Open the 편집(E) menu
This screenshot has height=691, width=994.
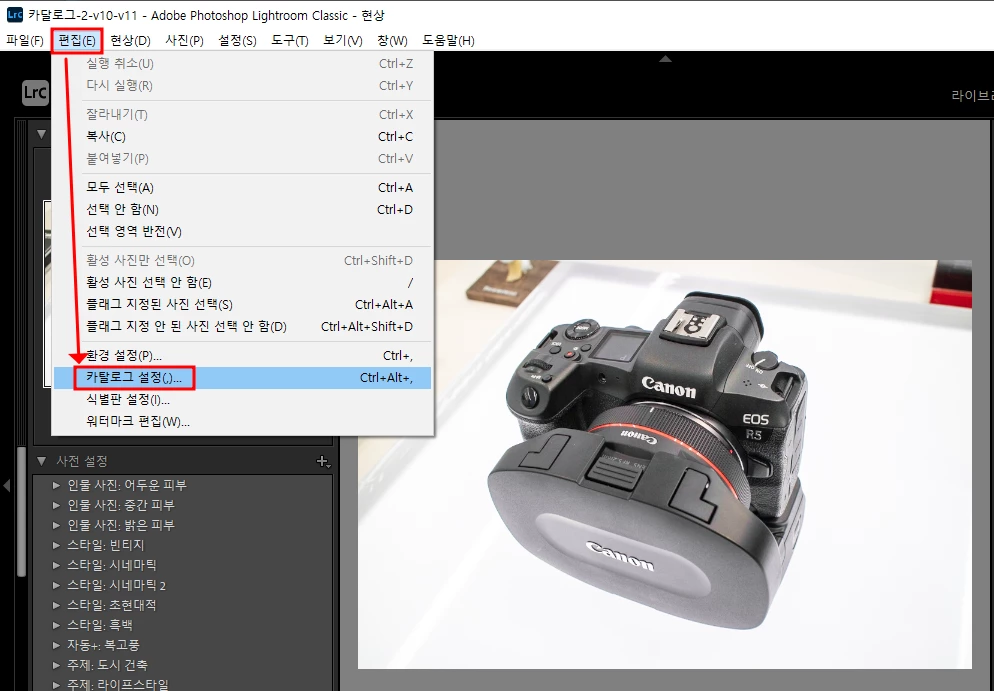click(x=77, y=41)
